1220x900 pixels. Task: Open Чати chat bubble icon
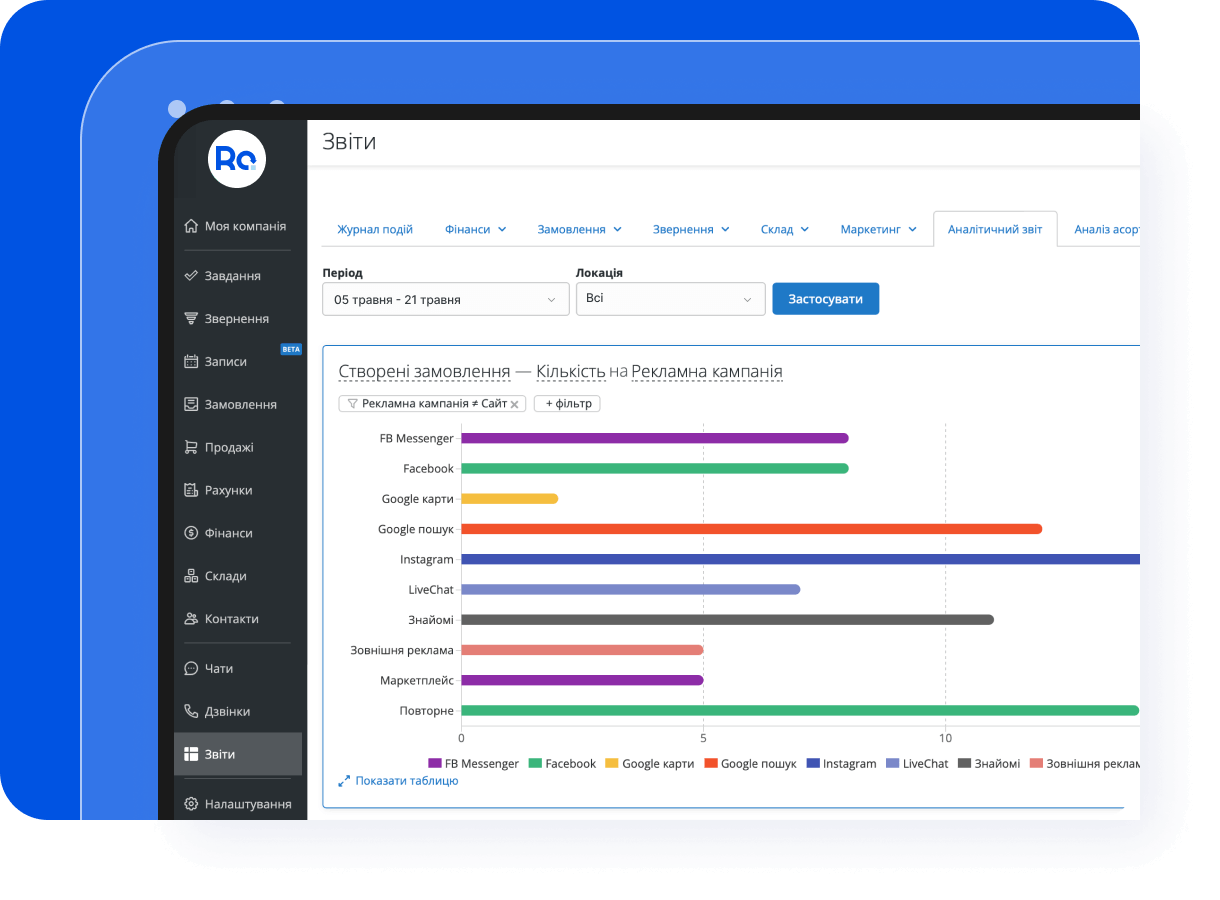pos(191,669)
